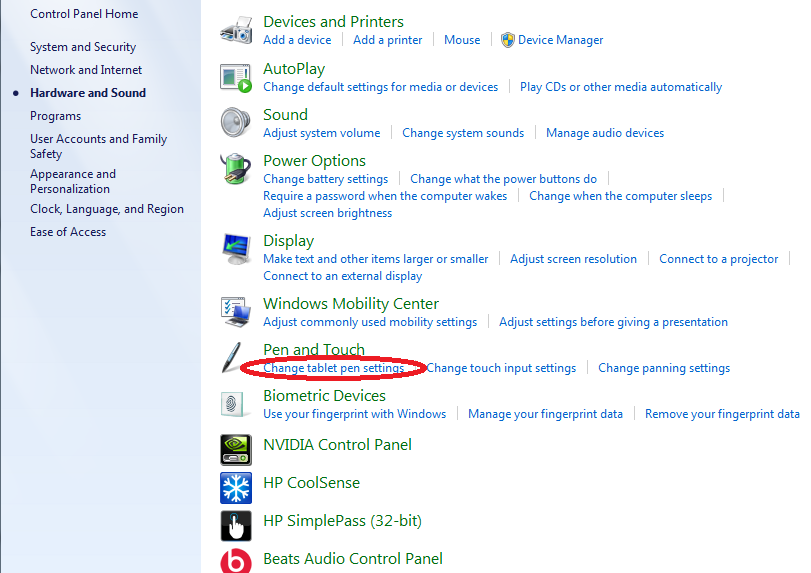Click Change default settings for media or devices
The width and height of the screenshot is (811, 573).
380,87
